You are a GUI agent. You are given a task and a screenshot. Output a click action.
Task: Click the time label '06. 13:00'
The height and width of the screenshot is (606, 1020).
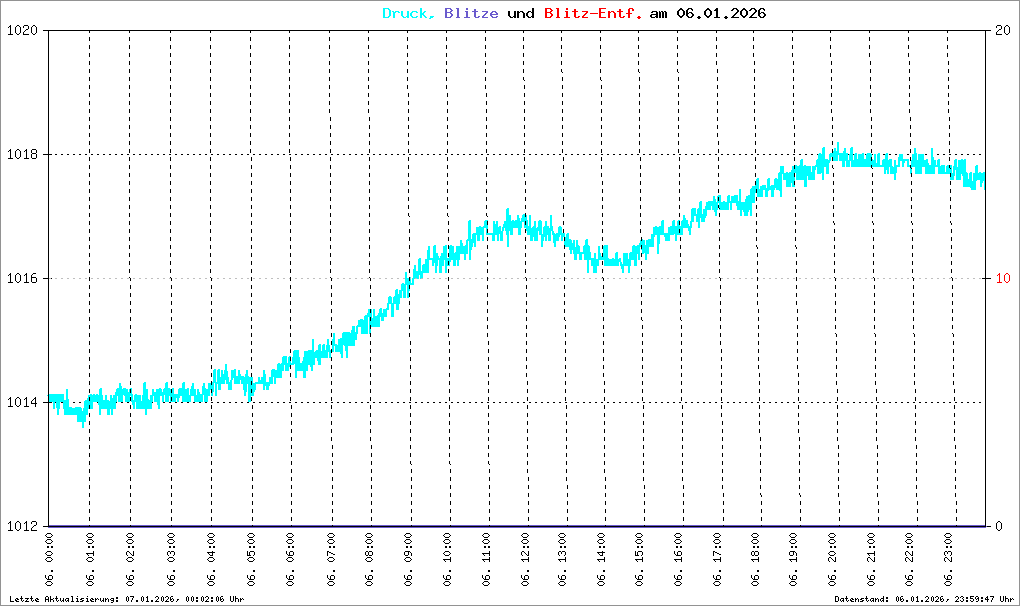(563, 560)
